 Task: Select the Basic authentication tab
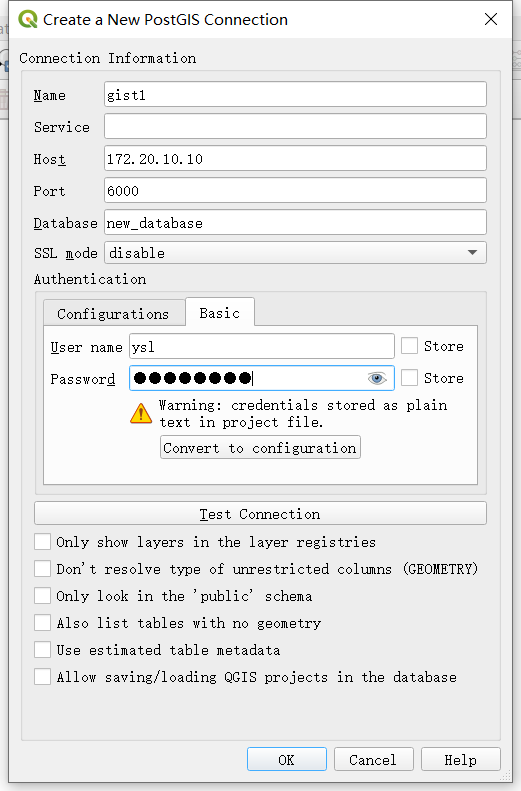click(x=220, y=313)
